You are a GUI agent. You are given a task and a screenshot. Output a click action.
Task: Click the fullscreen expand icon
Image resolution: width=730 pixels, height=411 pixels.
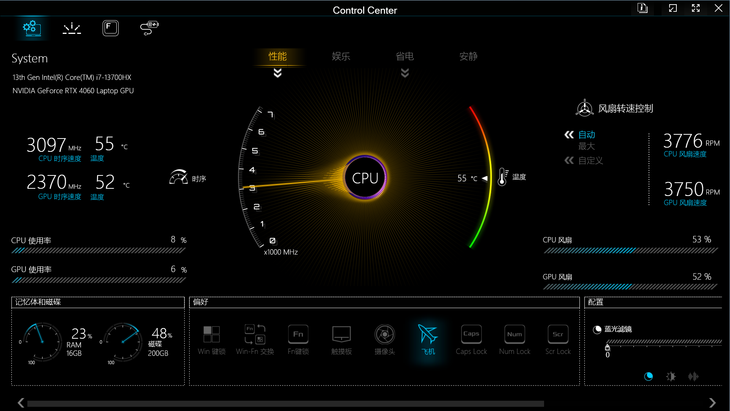click(x=696, y=8)
